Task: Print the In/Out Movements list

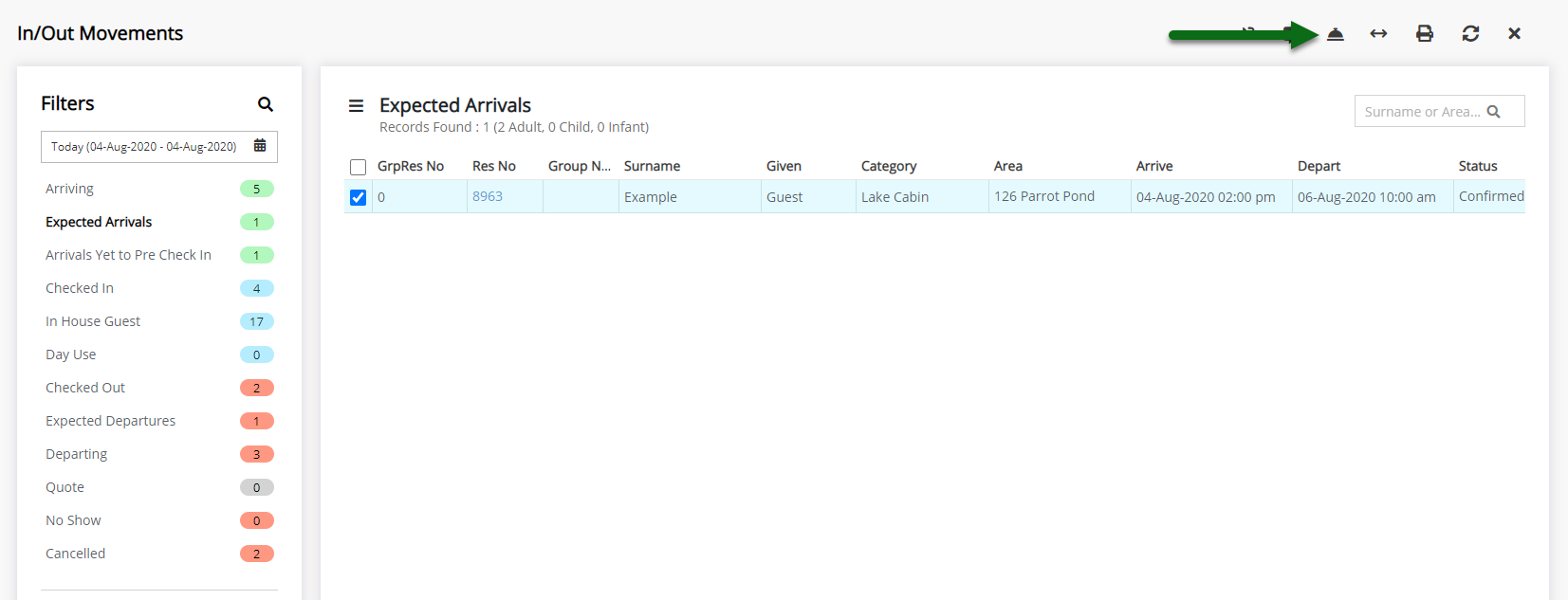Action: click(1424, 34)
